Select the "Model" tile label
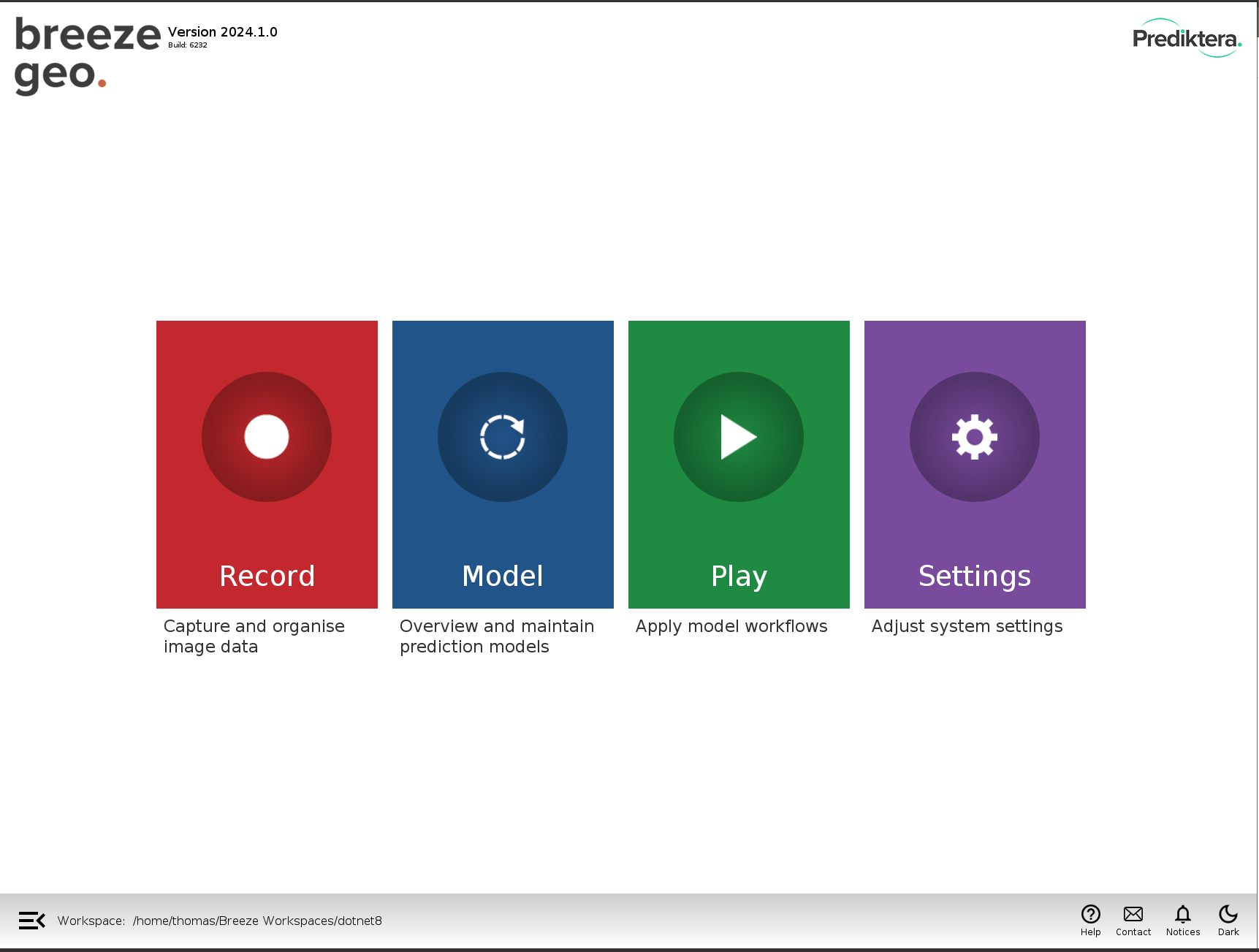 click(x=503, y=576)
